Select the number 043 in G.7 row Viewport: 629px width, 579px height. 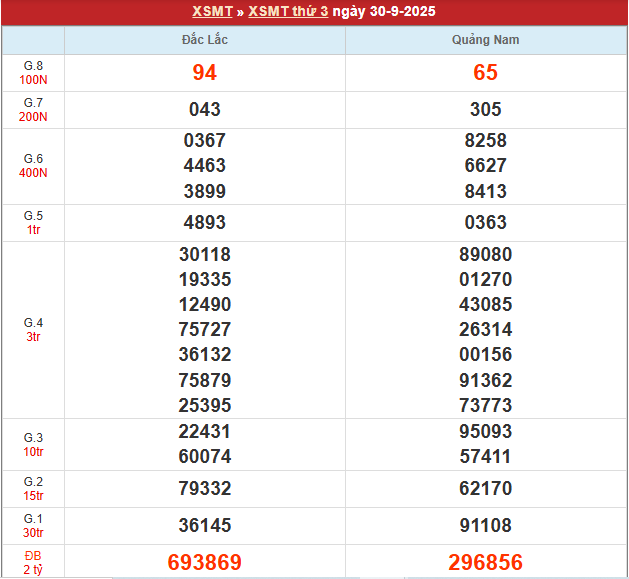pyautogui.click(x=205, y=110)
